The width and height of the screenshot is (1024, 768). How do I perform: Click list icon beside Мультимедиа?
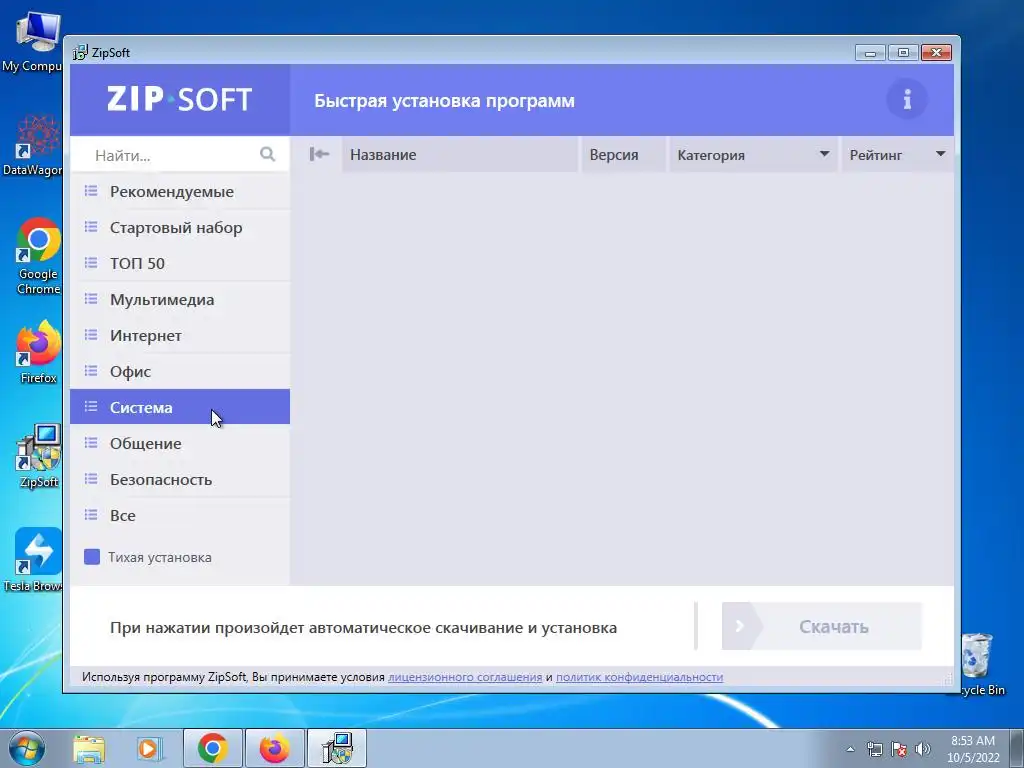tap(91, 298)
